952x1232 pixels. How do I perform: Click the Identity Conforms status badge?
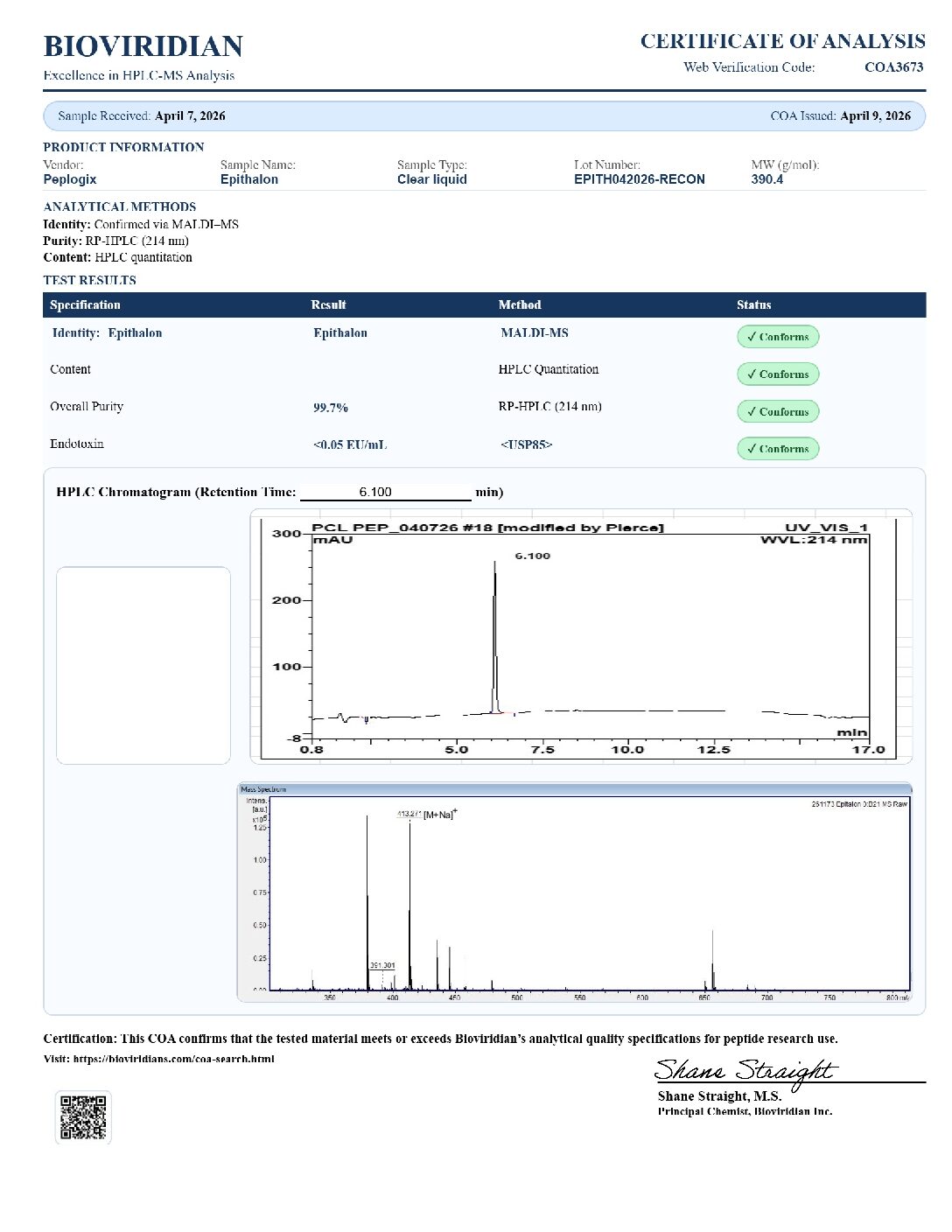tap(778, 337)
